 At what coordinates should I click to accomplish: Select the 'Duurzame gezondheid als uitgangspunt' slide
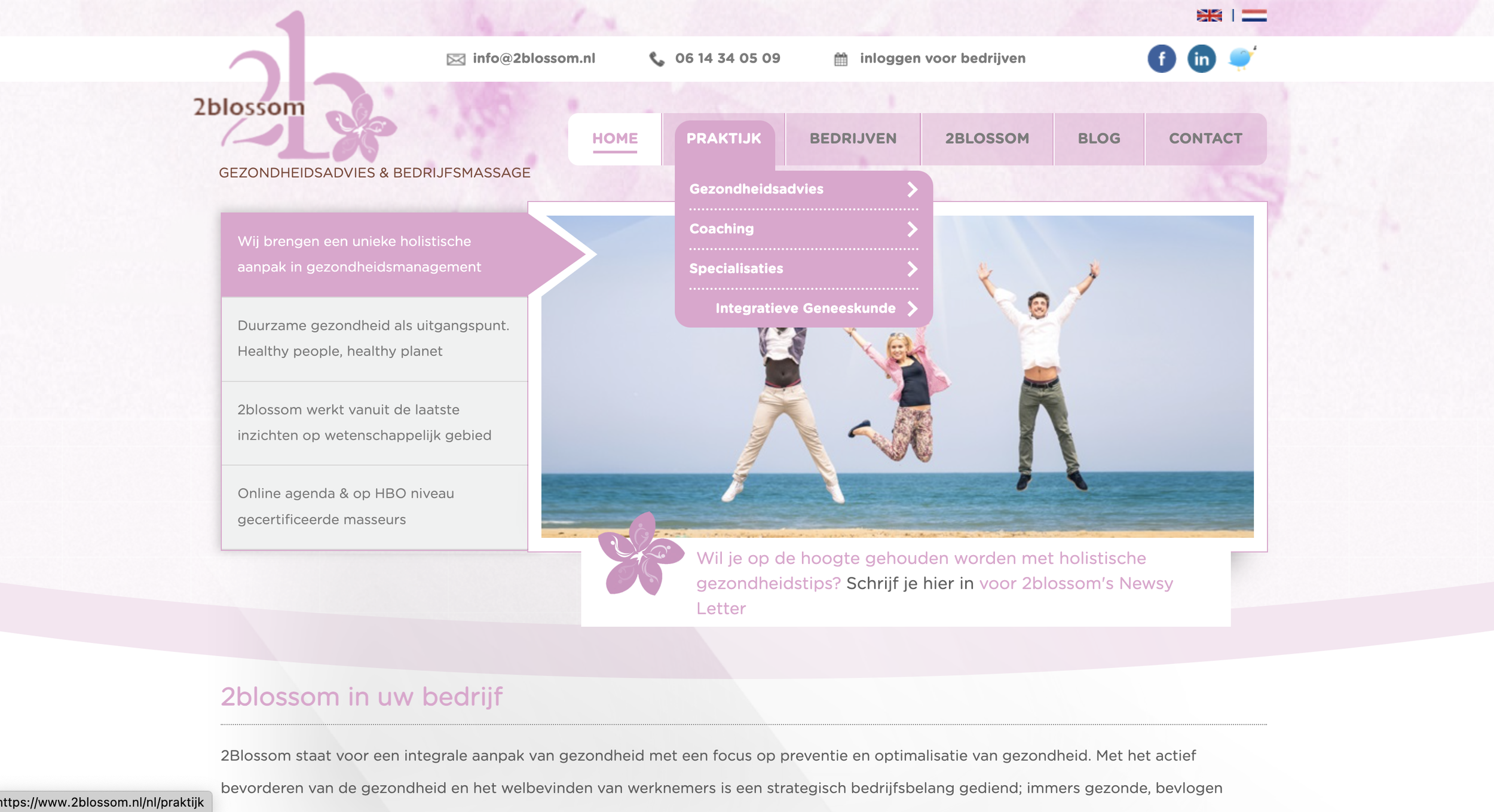pos(373,338)
